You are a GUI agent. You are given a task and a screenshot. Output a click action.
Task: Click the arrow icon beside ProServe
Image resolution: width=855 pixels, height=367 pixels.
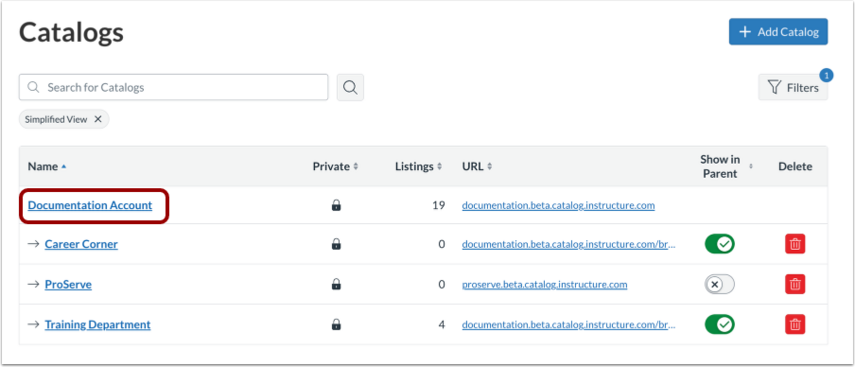34,284
